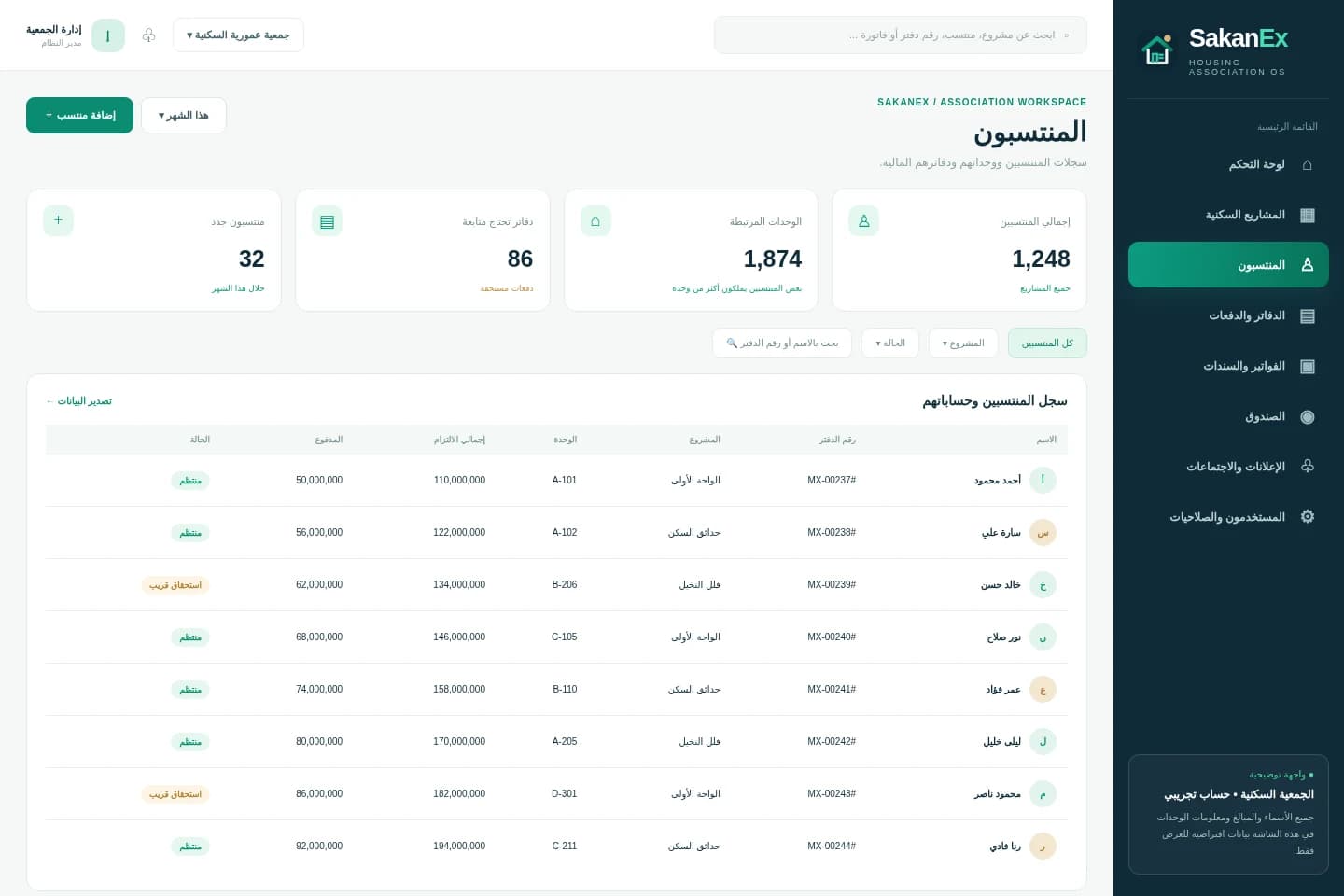Click the ledger icon on دفاتر تحتاج متابعة card
1344x896 pixels.
[x=327, y=221]
